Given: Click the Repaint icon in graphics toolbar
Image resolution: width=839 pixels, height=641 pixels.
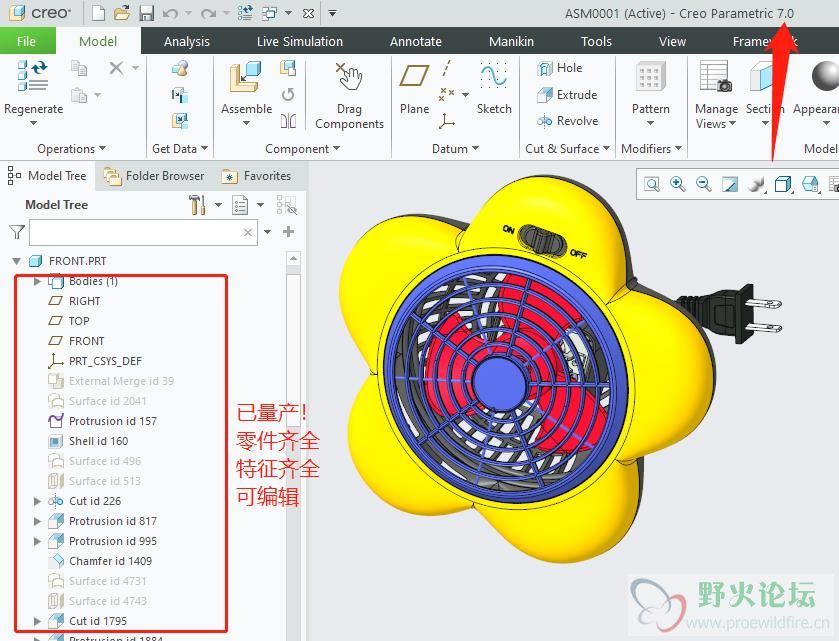Looking at the screenshot, I should click(730, 185).
